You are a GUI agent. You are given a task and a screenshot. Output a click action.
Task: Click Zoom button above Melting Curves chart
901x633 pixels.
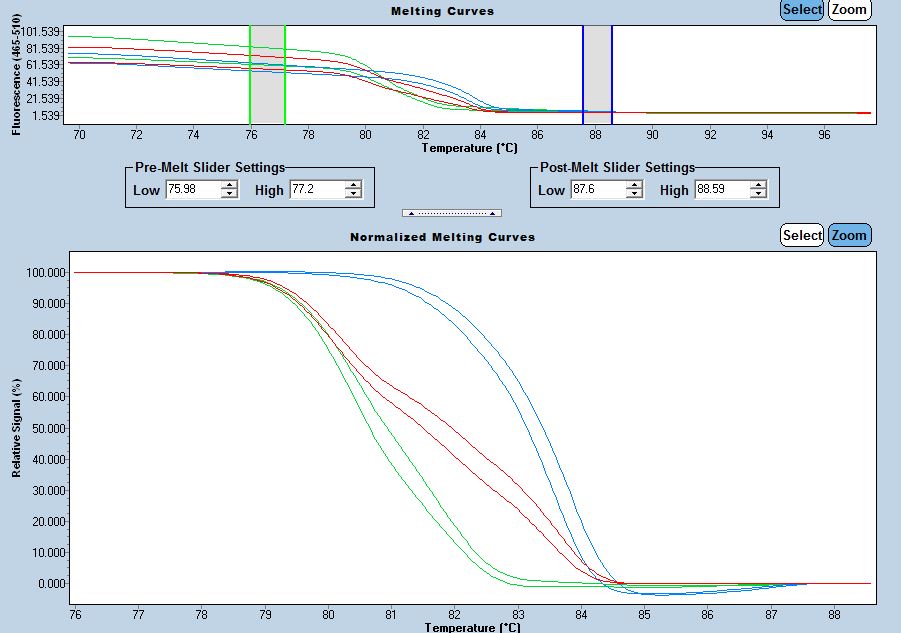(849, 10)
